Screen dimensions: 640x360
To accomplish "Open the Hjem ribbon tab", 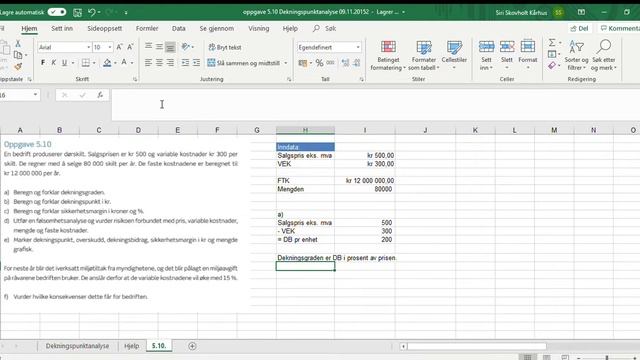I will pos(29,28).
